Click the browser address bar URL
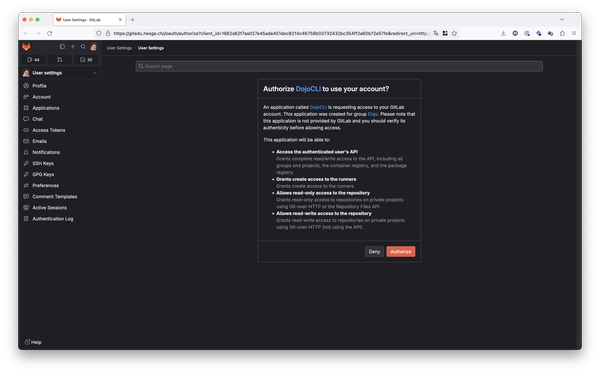The height and width of the screenshot is (374, 600). [x=270, y=33]
